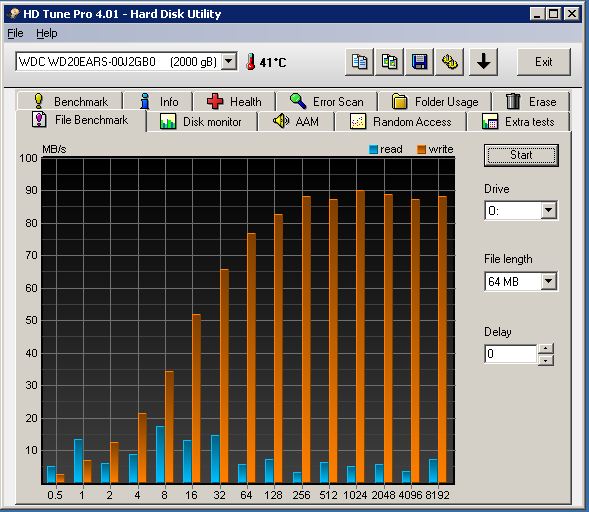This screenshot has height=512, width=589.
Task: Switch to the Erase tab
Action: point(532,101)
